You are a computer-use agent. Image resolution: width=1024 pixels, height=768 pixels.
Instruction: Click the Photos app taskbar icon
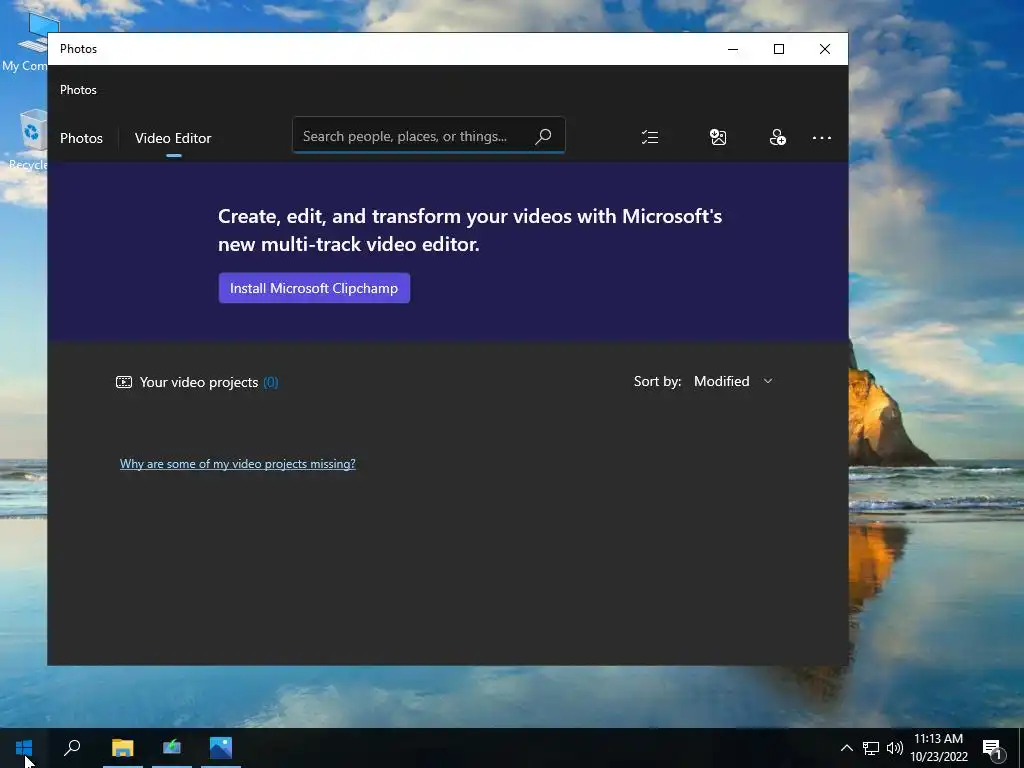coord(221,748)
